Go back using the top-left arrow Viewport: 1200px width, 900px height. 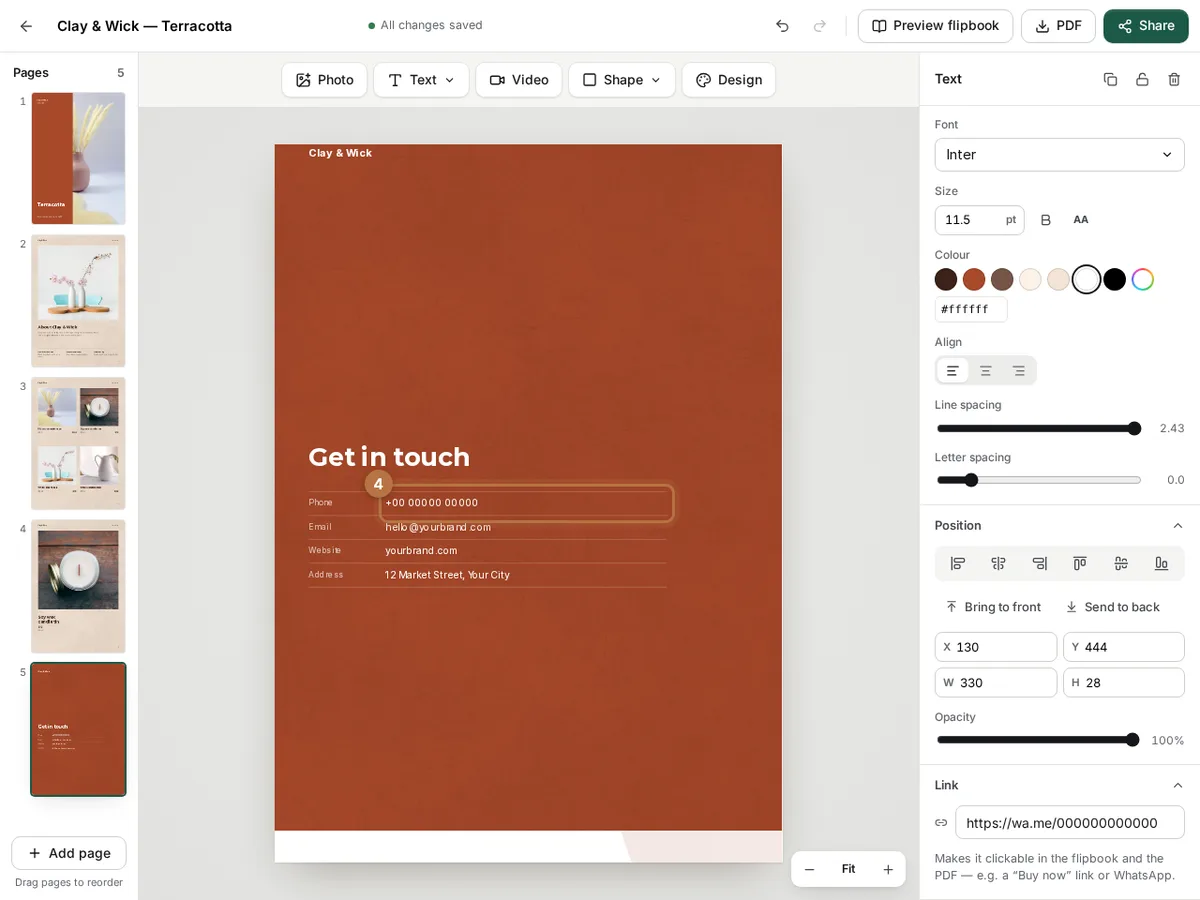click(x=26, y=26)
